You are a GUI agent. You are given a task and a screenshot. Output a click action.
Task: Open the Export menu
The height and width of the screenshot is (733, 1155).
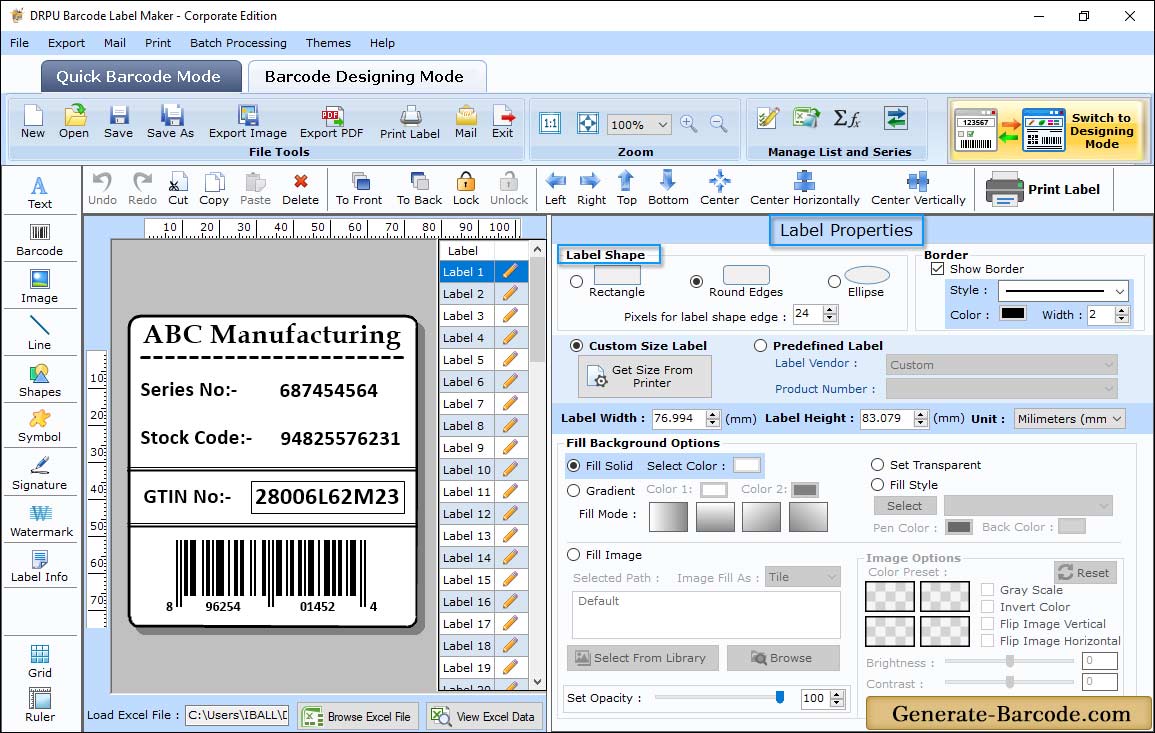(66, 43)
